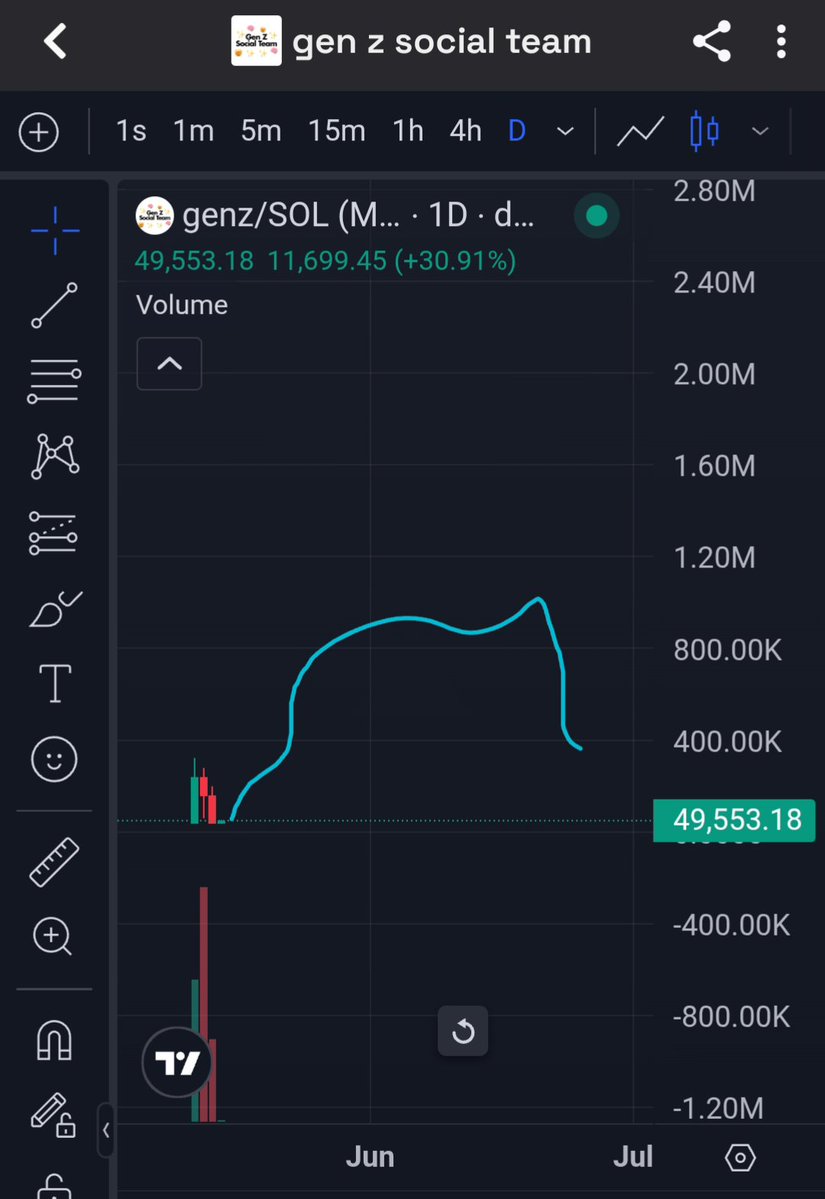
Task: Click the green market status dot
Action: click(x=596, y=216)
